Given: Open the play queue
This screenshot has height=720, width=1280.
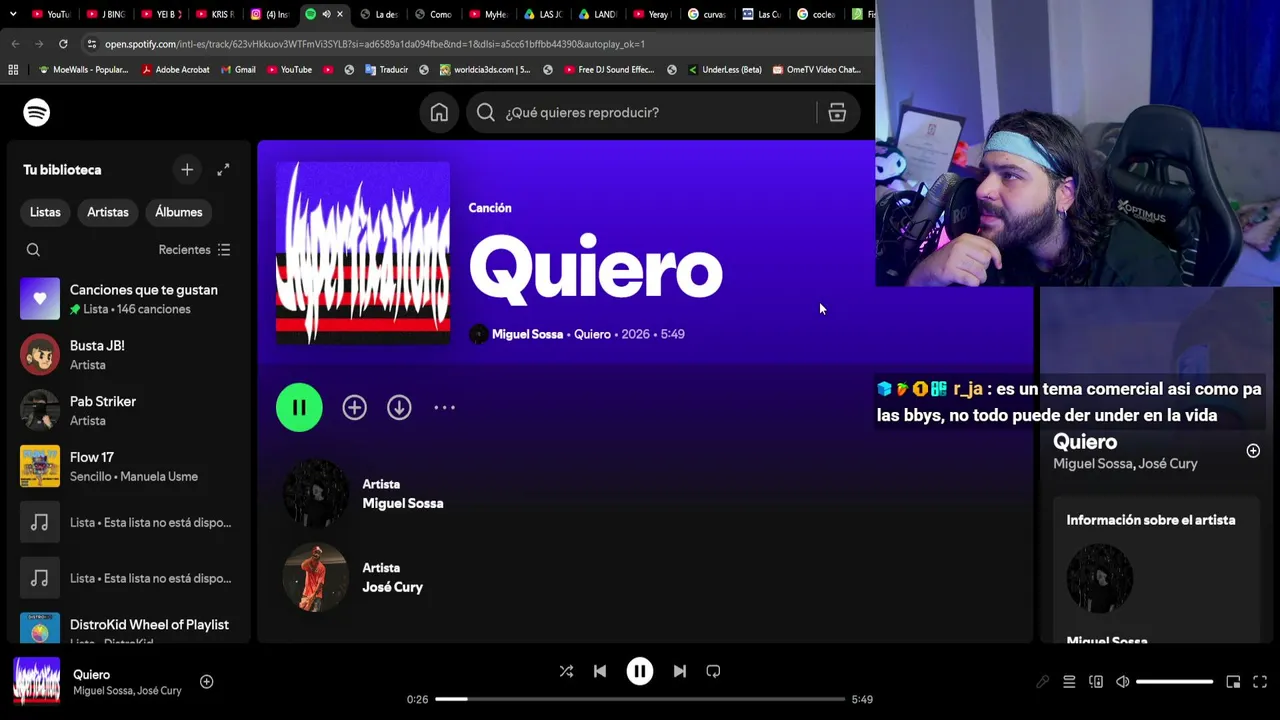Looking at the screenshot, I should pyautogui.click(x=1069, y=682).
